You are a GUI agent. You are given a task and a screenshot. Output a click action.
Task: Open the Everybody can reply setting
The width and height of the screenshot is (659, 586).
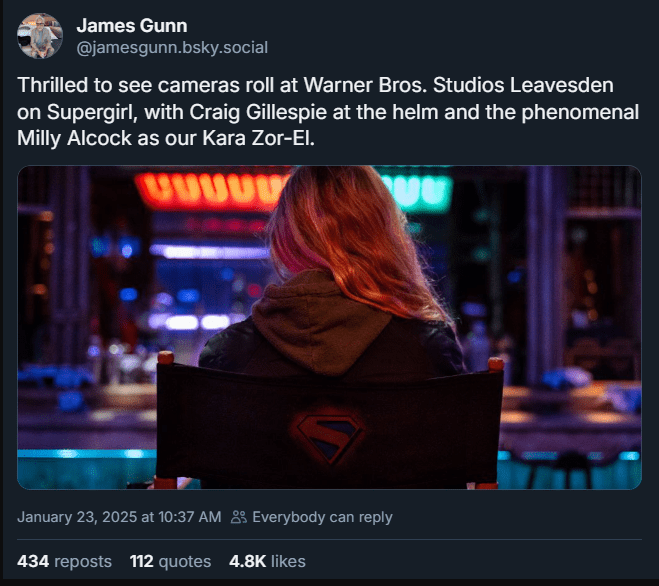tap(321, 517)
